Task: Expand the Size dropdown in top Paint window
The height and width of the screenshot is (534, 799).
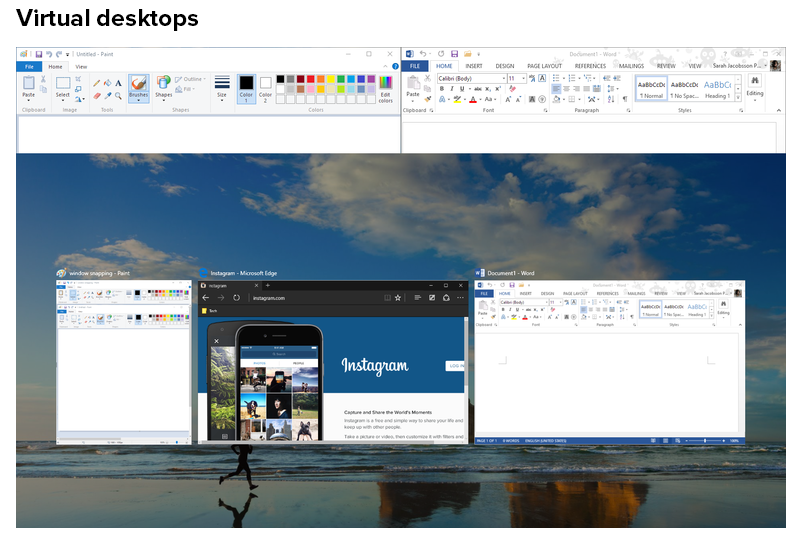Action: [222, 100]
